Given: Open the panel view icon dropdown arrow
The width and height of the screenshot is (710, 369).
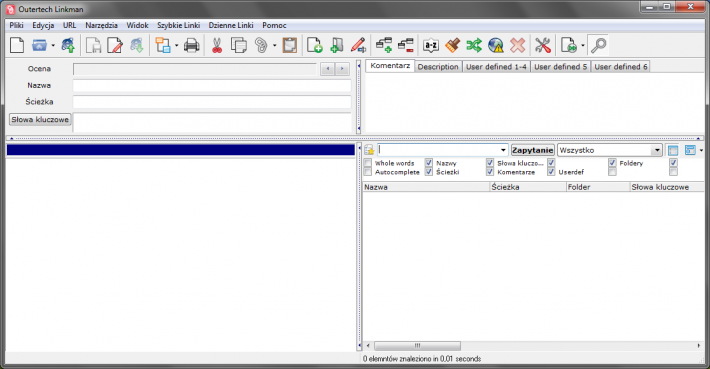Looking at the screenshot, I should [x=701, y=150].
